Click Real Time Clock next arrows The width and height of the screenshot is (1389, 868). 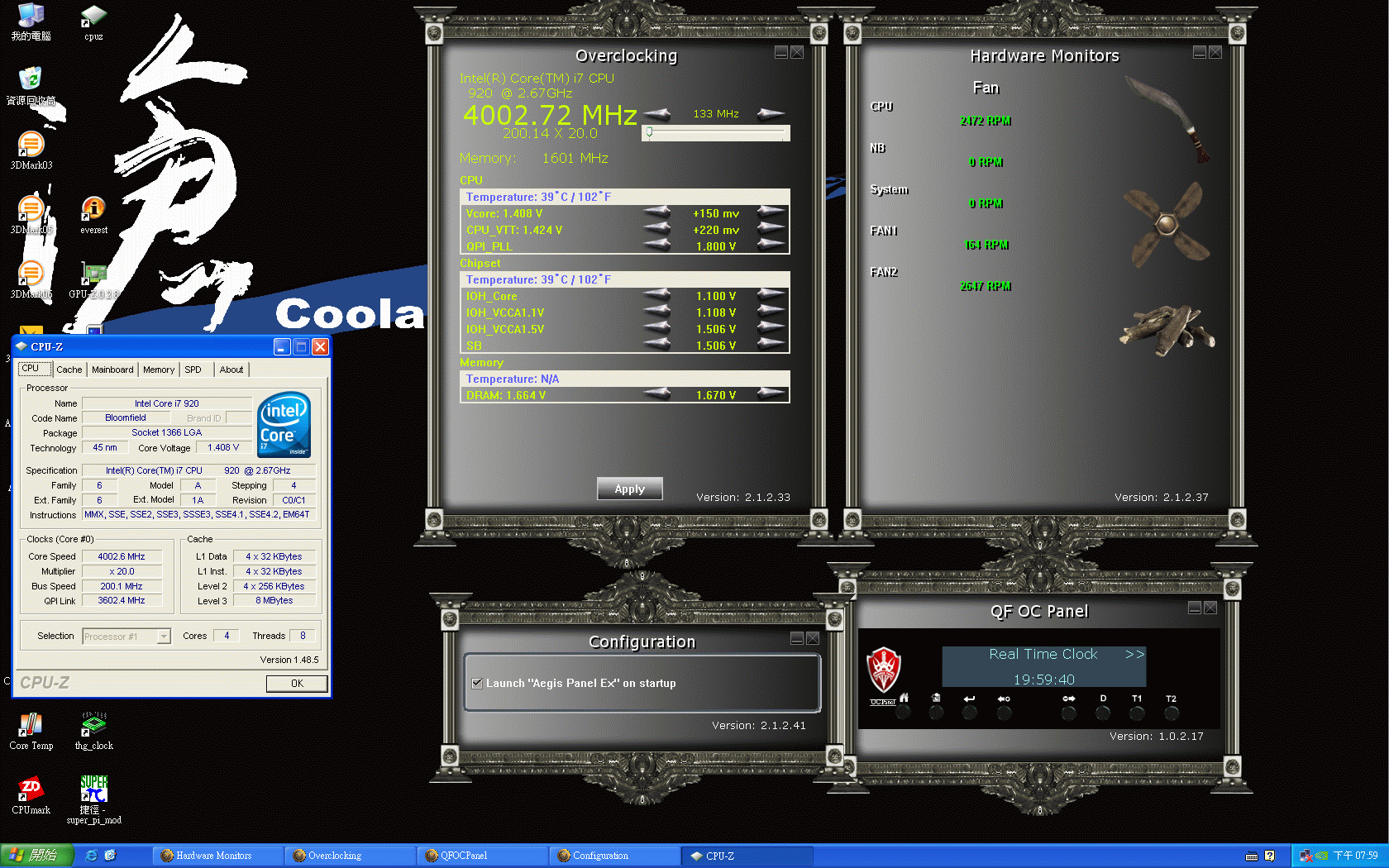tap(1134, 654)
